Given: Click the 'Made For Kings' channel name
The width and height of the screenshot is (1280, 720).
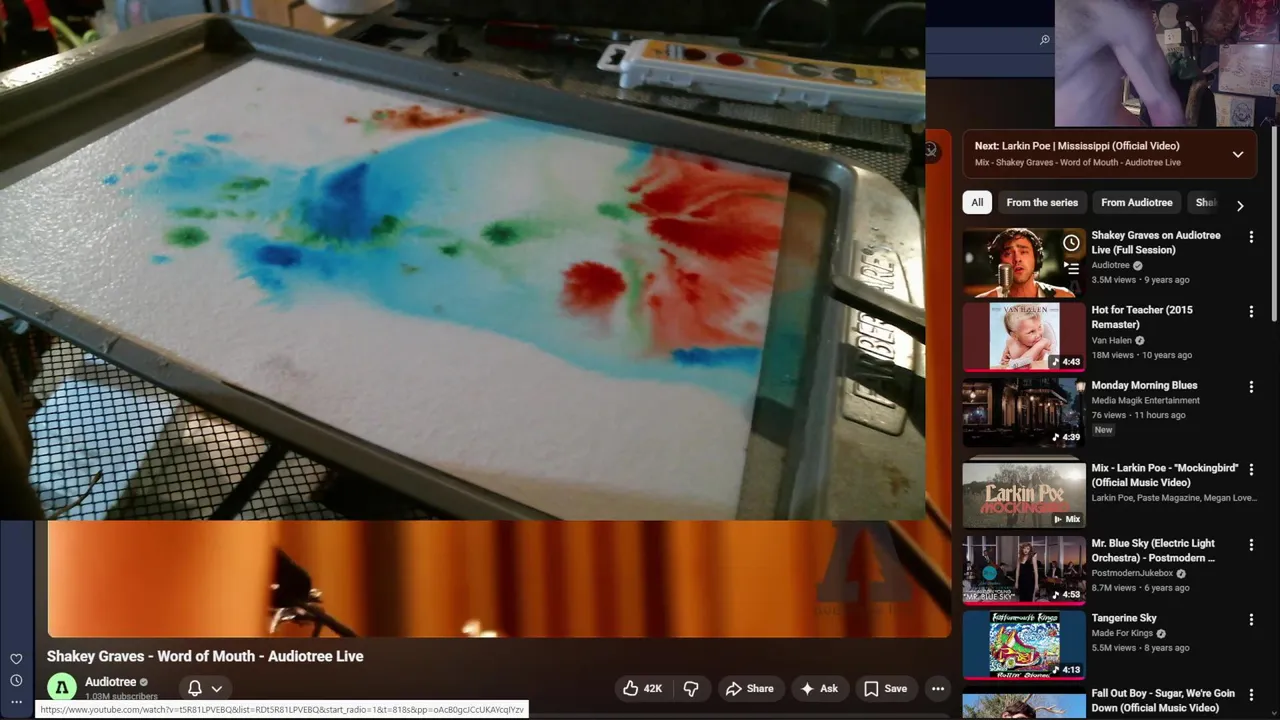Looking at the screenshot, I should click(x=1122, y=633).
